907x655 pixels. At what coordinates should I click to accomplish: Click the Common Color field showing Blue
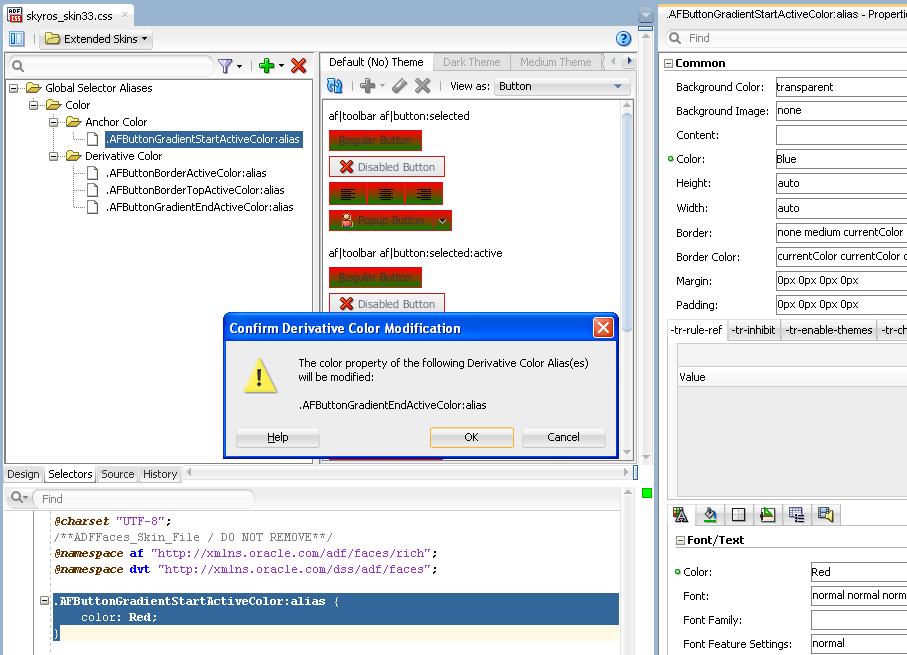pos(841,159)
